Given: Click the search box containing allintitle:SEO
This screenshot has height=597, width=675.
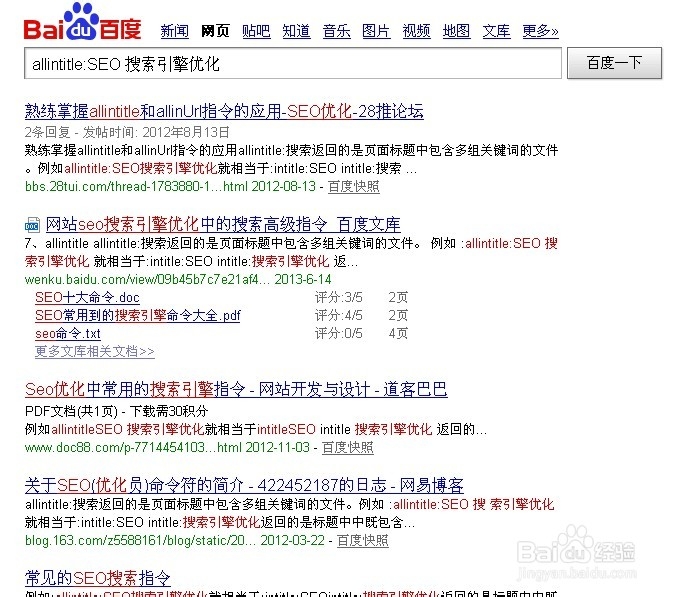Looking at the screenshot, I should click(x=293, y=64).
